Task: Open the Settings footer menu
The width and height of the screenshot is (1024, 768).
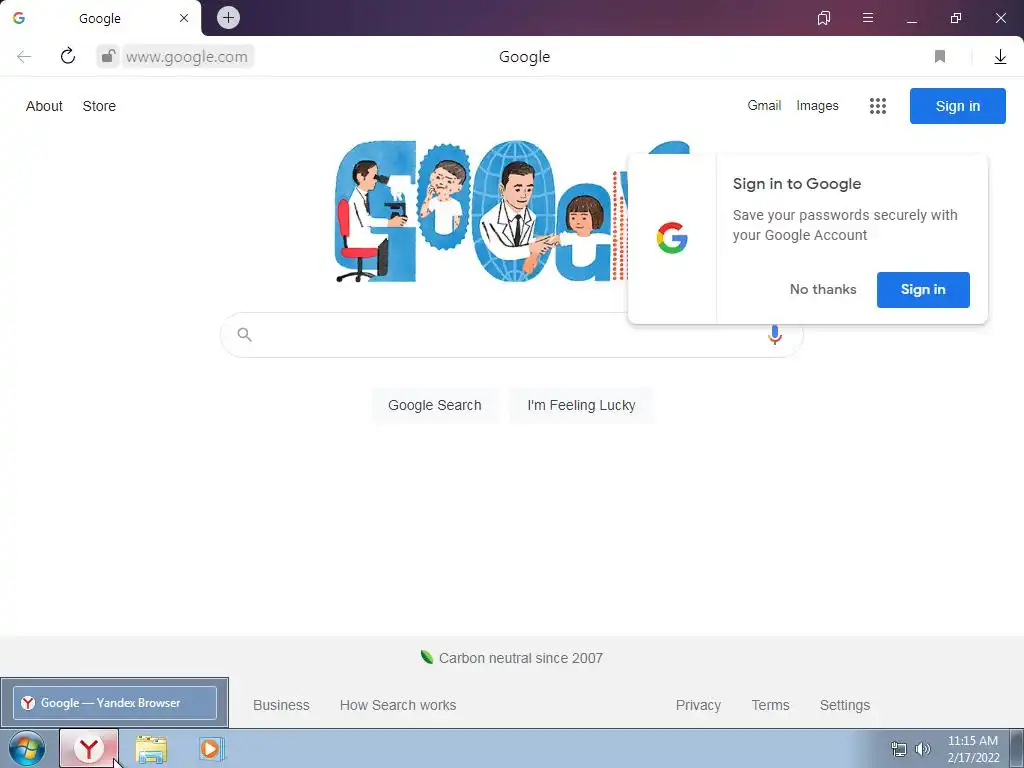Action: click(844, 705)
